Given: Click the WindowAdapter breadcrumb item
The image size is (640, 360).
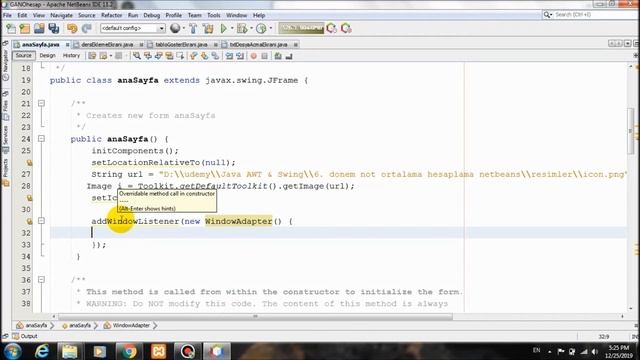Looking at the screenshot, I should (127, 325).
